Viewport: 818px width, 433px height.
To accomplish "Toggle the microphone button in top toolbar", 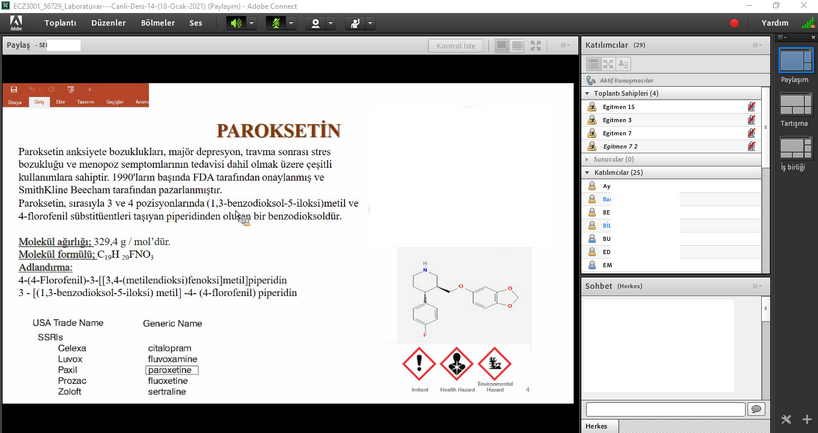I will click(x=278, y=22).
